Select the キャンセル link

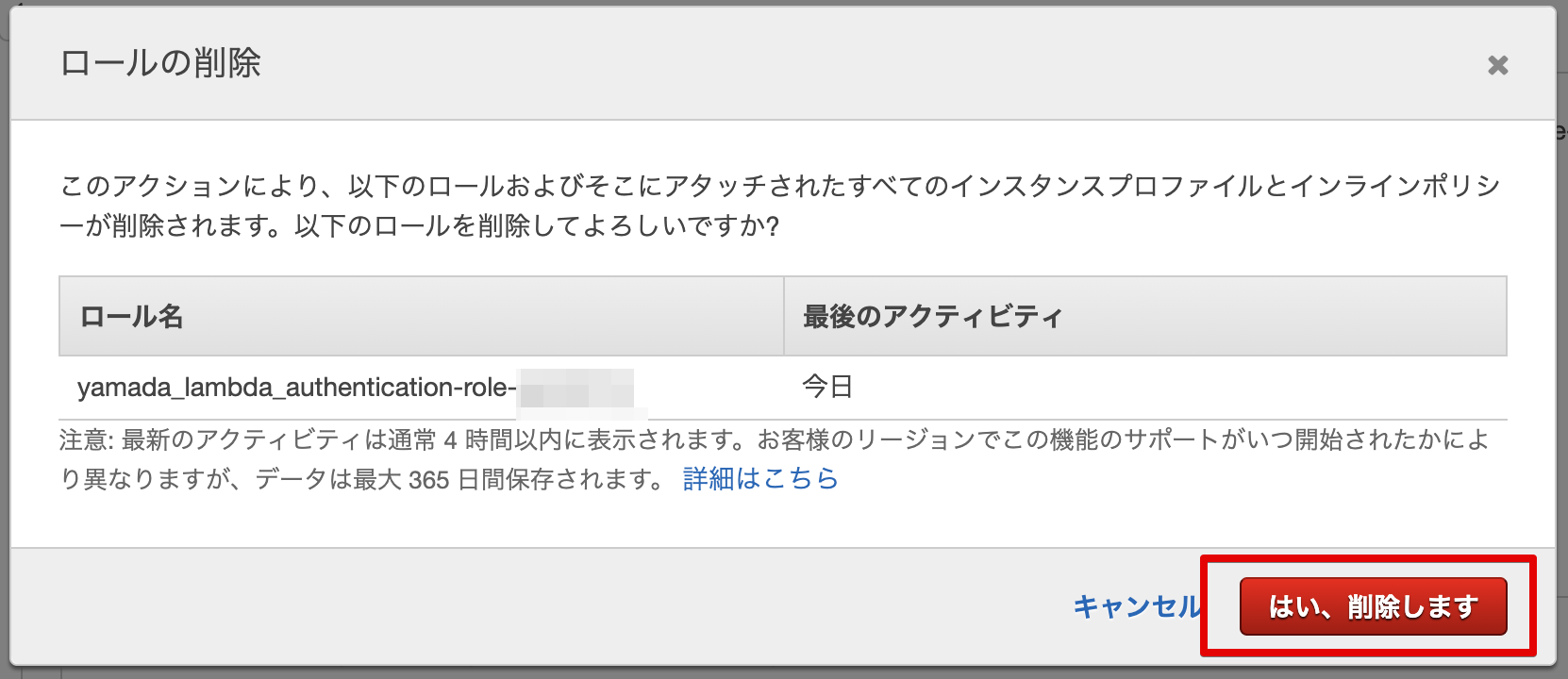pos(1137,606)
